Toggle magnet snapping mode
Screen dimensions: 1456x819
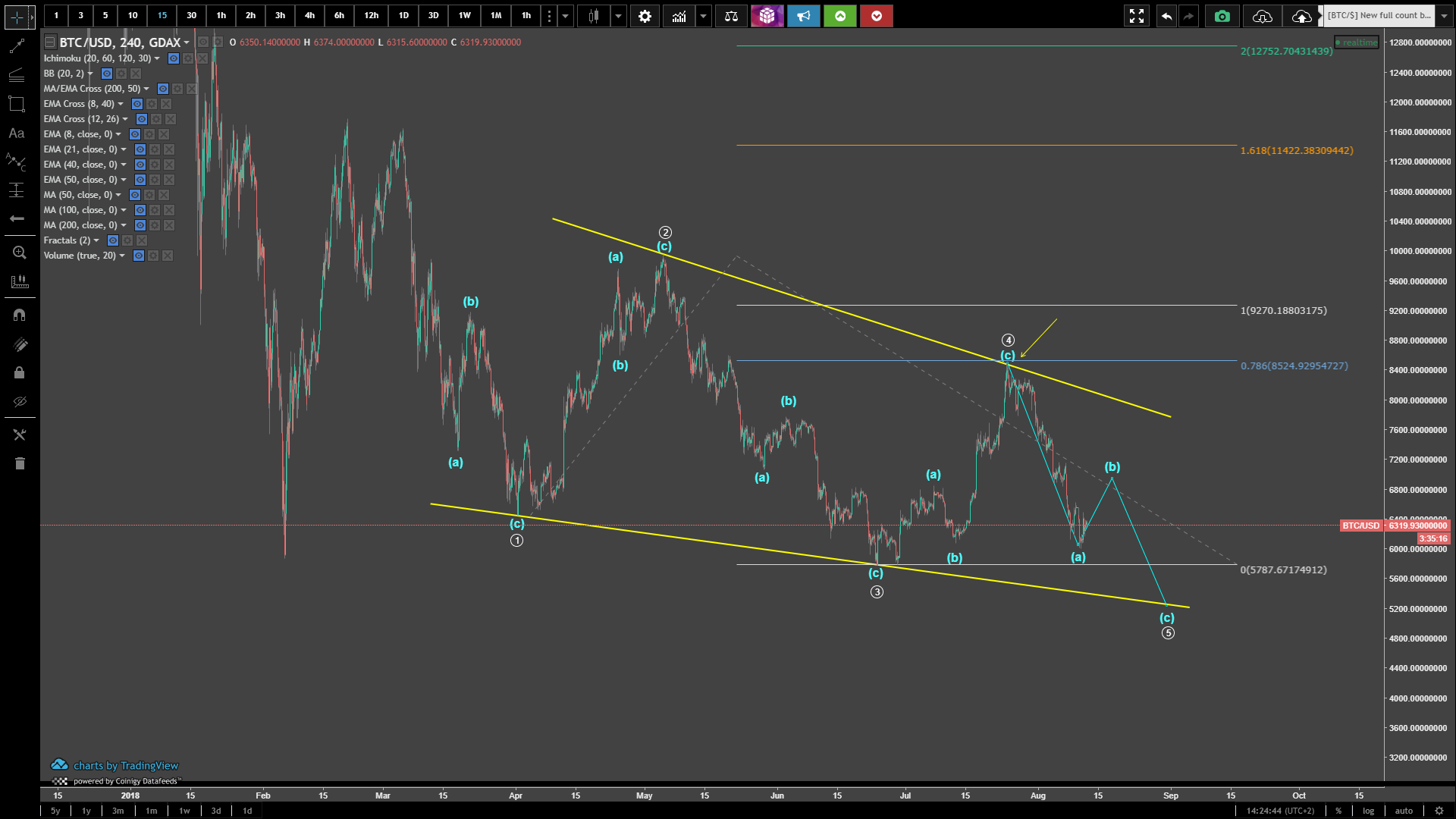[x=20, y=315]
